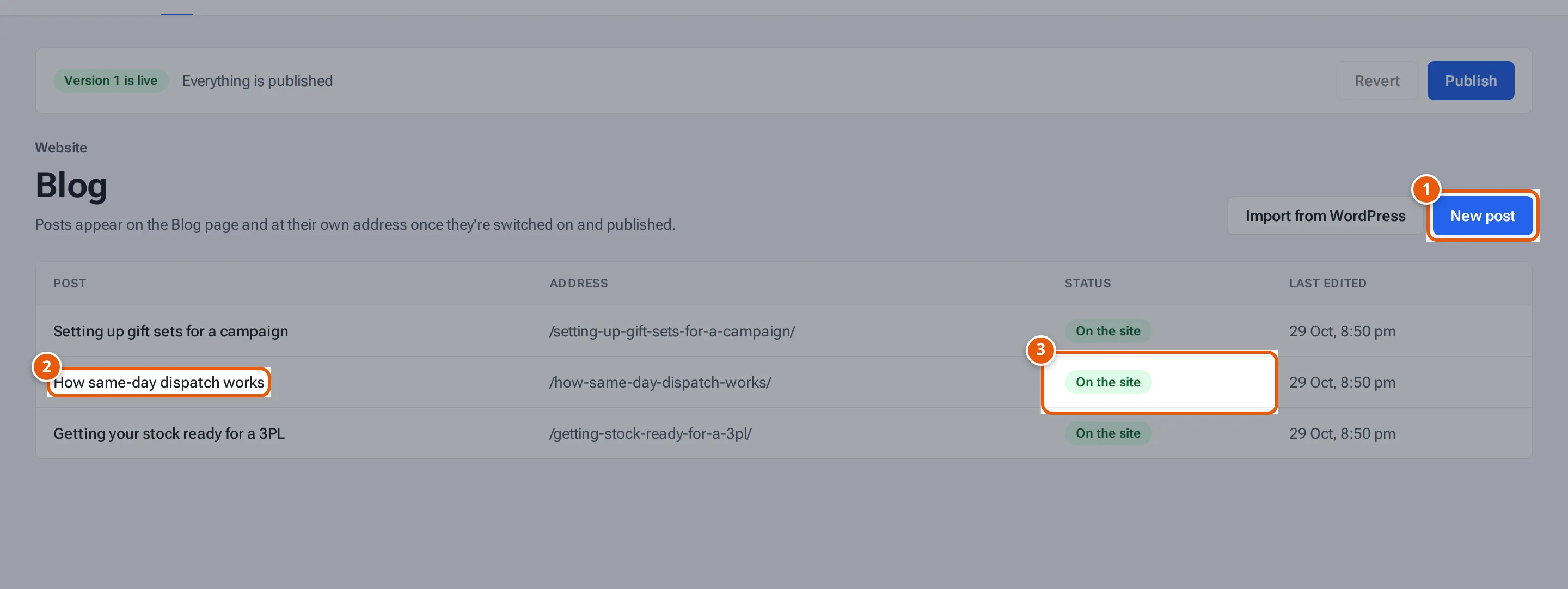Open post 'Getting your stock ready for a 3PL'

169,433
